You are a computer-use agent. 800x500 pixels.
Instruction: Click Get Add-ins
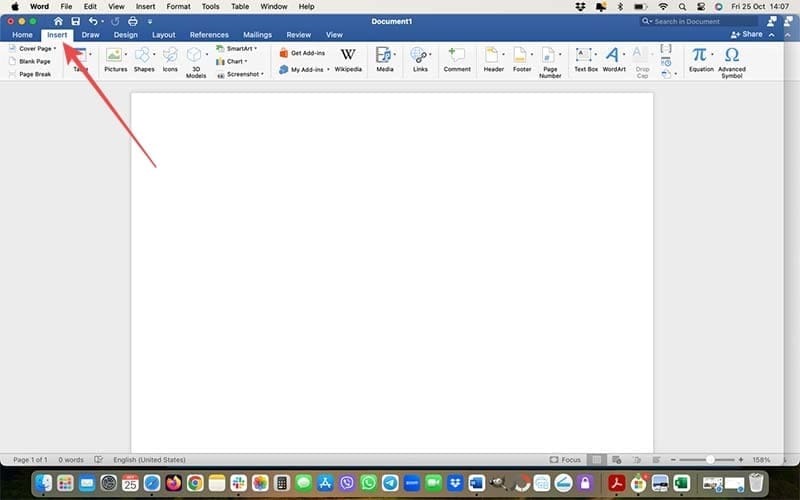coord(302,53)
